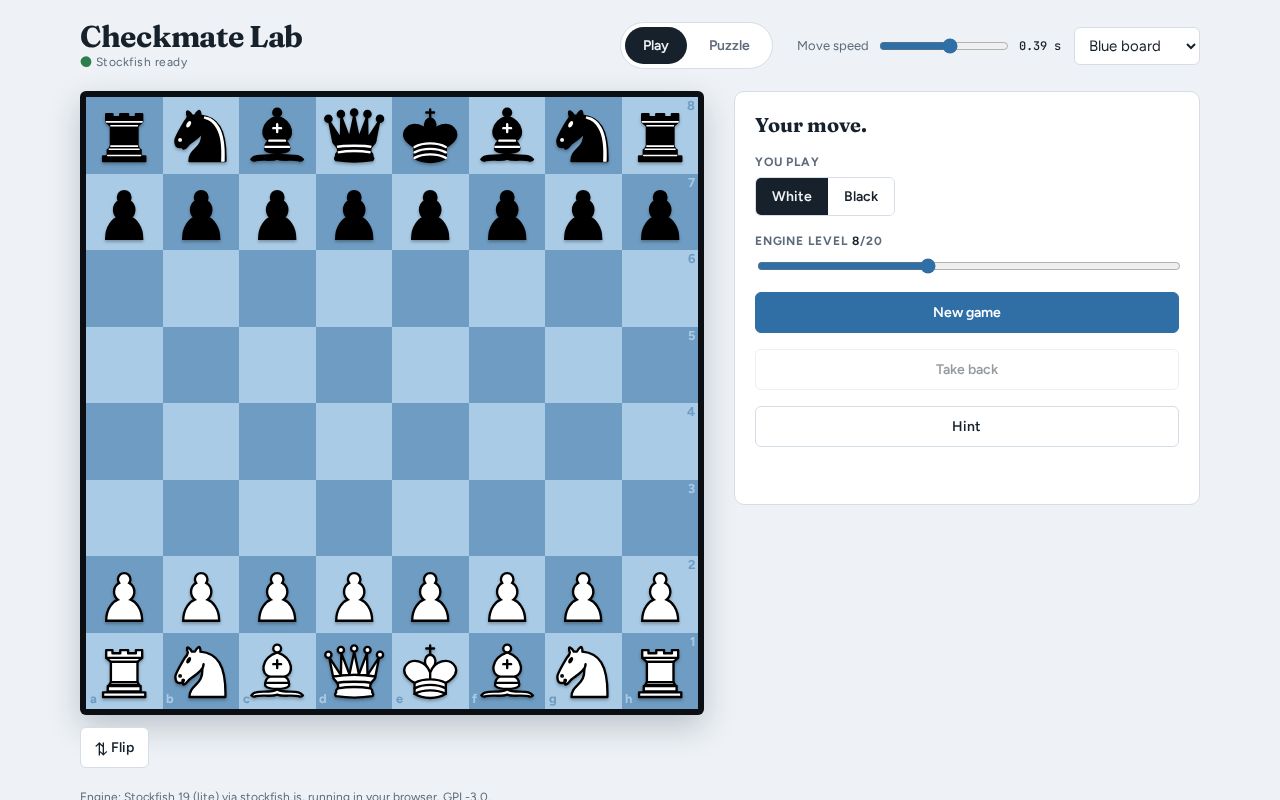
Task: Adjust the Engine level slider
Action: [968, 266]
